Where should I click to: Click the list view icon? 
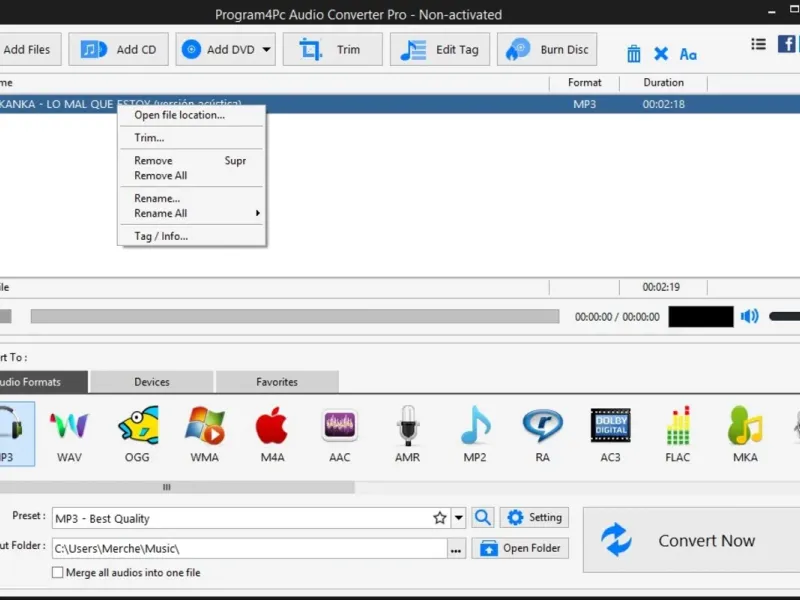click(758, 44)
